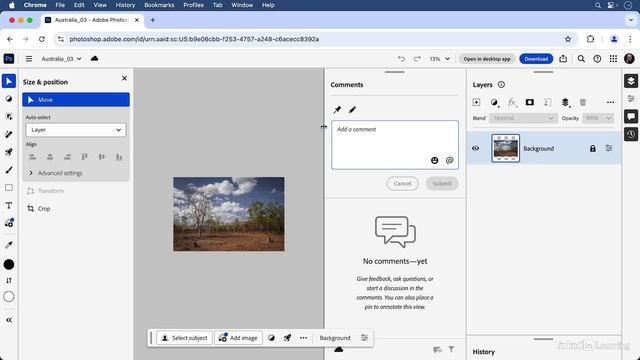Screen dimensions: 640x360
Task: Swap foreground and background colors
Action: 9,280
